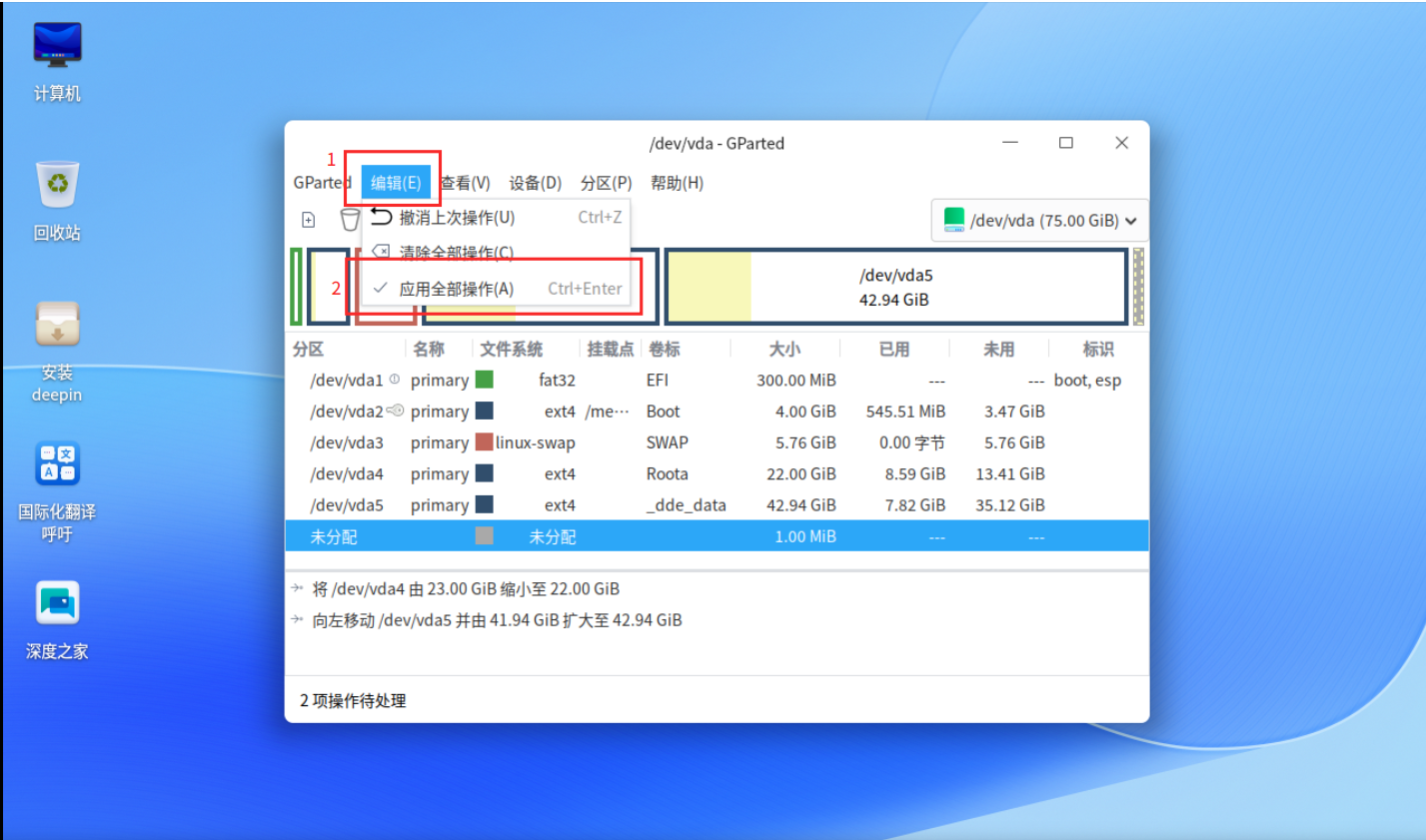Click the gray 未分配 color swatch

coord(484,536)
